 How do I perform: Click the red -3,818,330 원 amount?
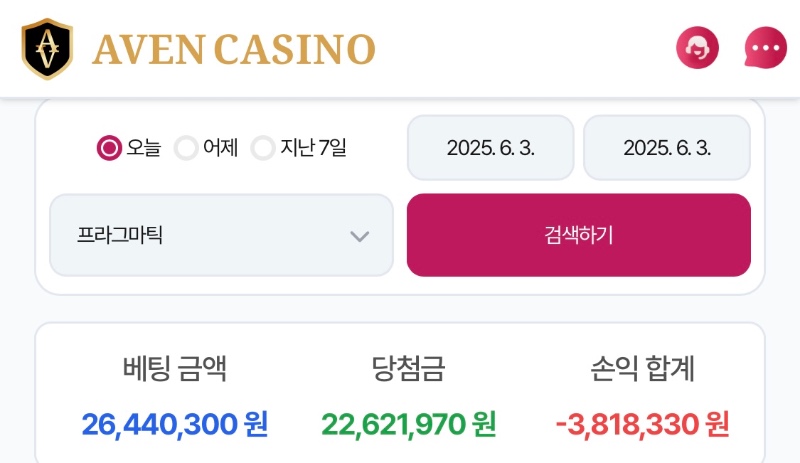(642, 424)
